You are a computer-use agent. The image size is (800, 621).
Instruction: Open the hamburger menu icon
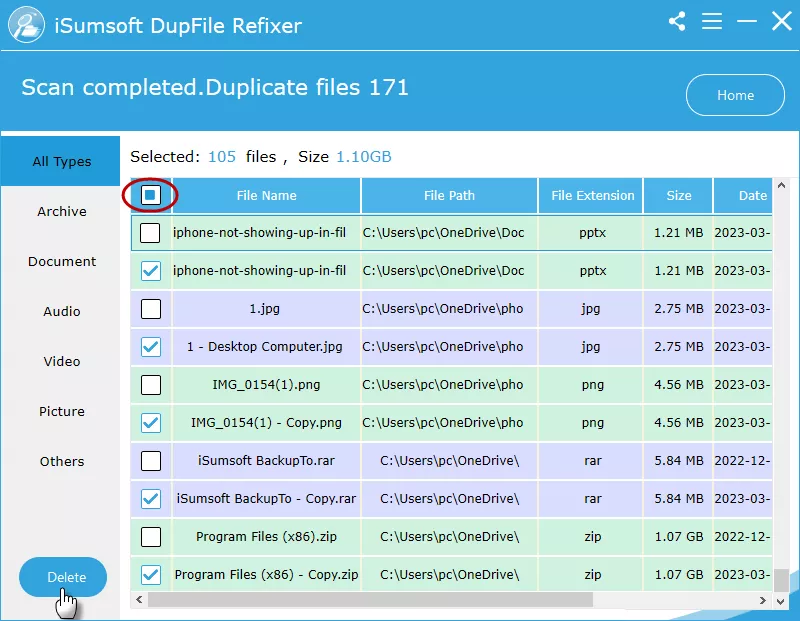pyautogui.click(x=712, y=21)
